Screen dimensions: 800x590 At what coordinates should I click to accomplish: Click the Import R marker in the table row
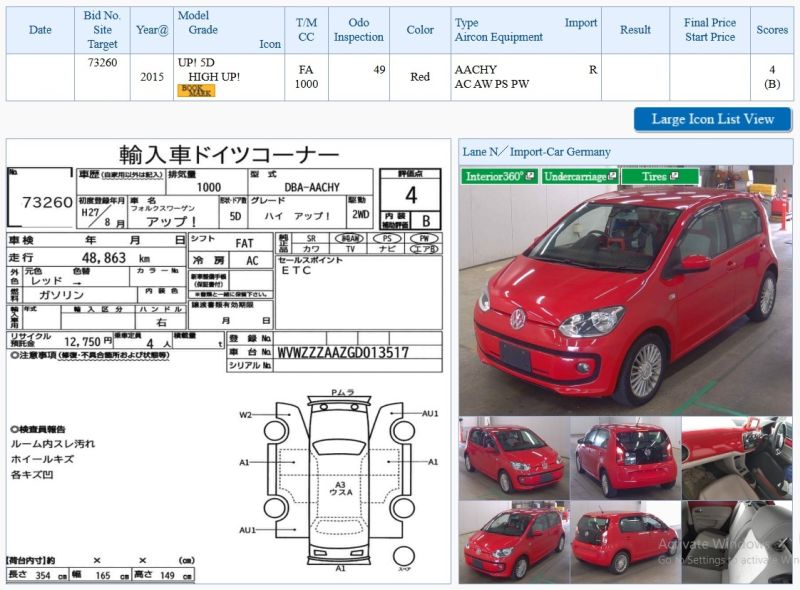(593, 70)
